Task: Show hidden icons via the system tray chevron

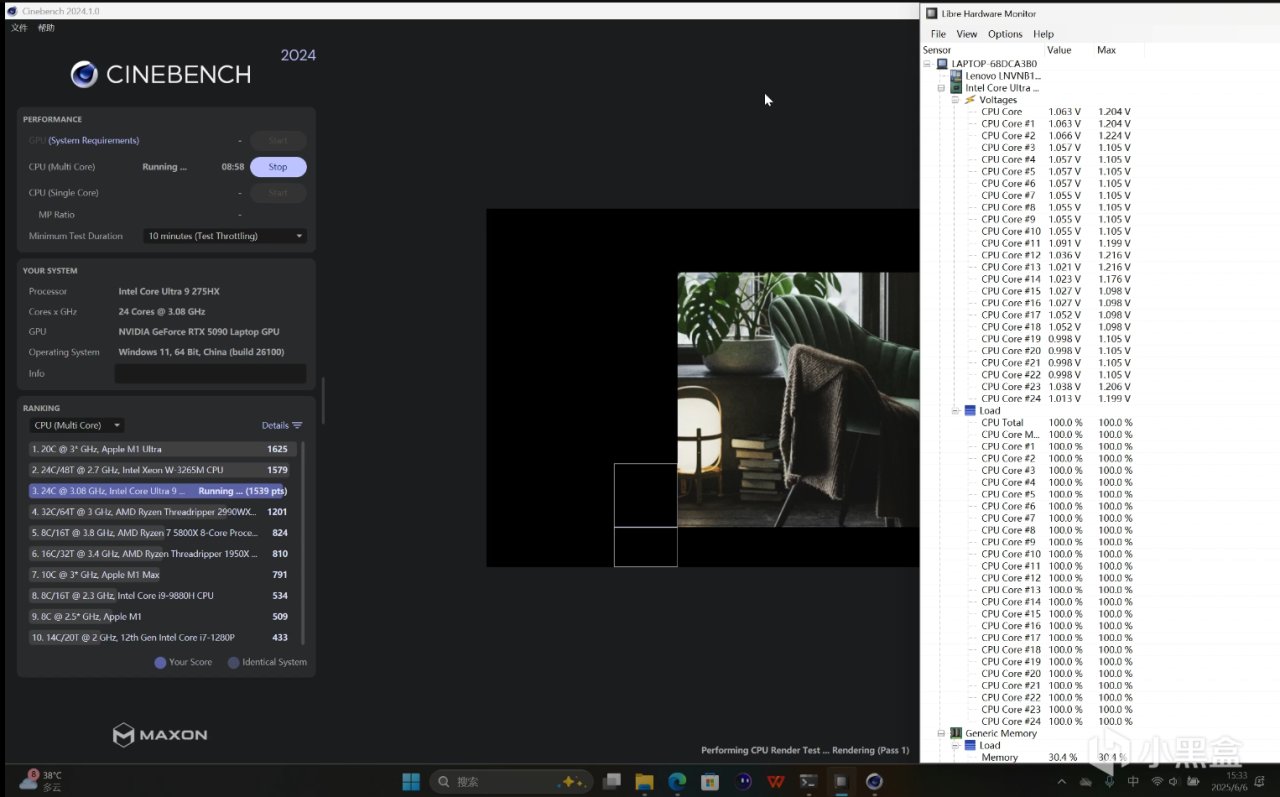Action: pos(1061,781)
